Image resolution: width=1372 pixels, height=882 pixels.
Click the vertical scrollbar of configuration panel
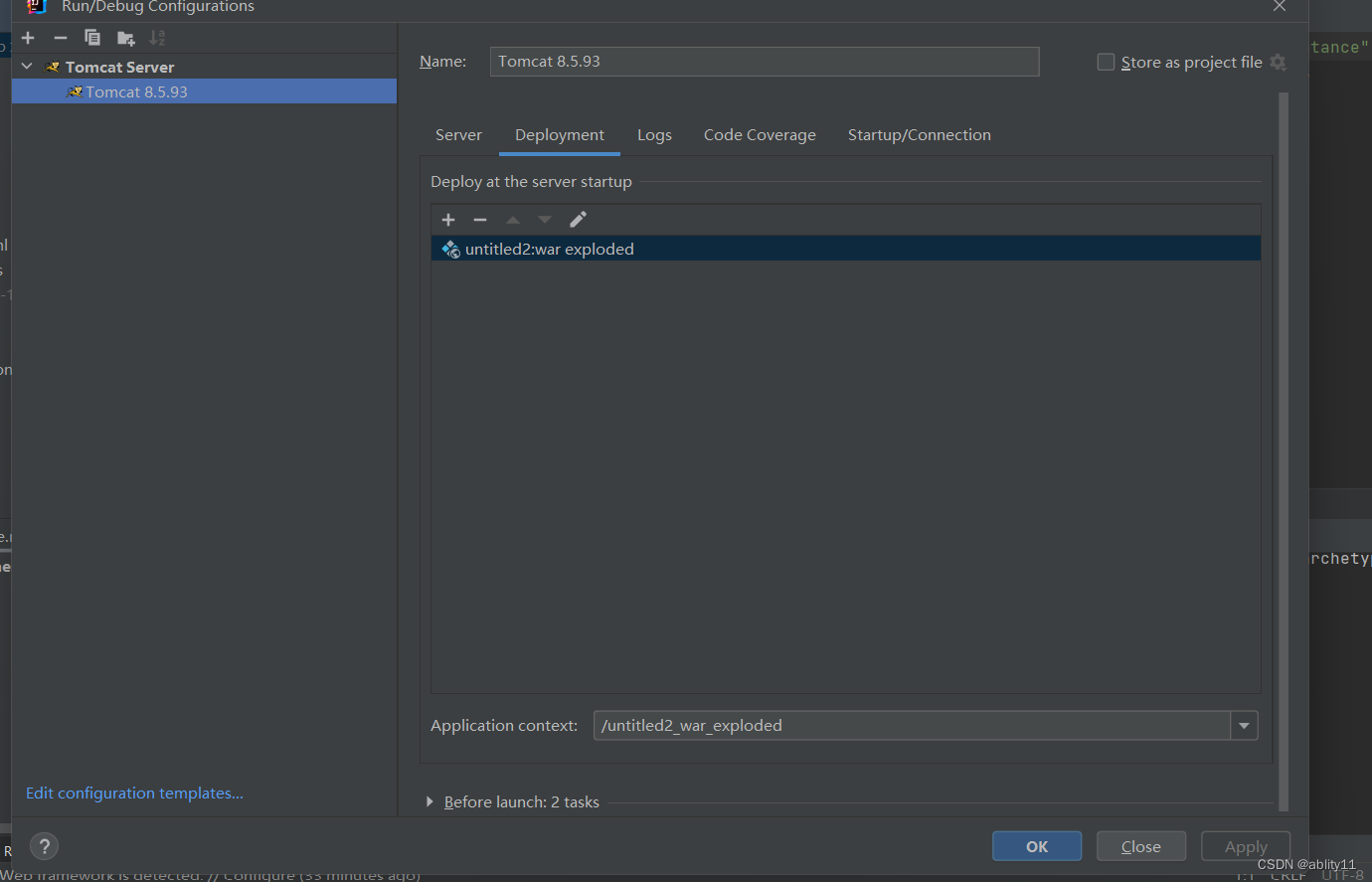(1284, 452)
